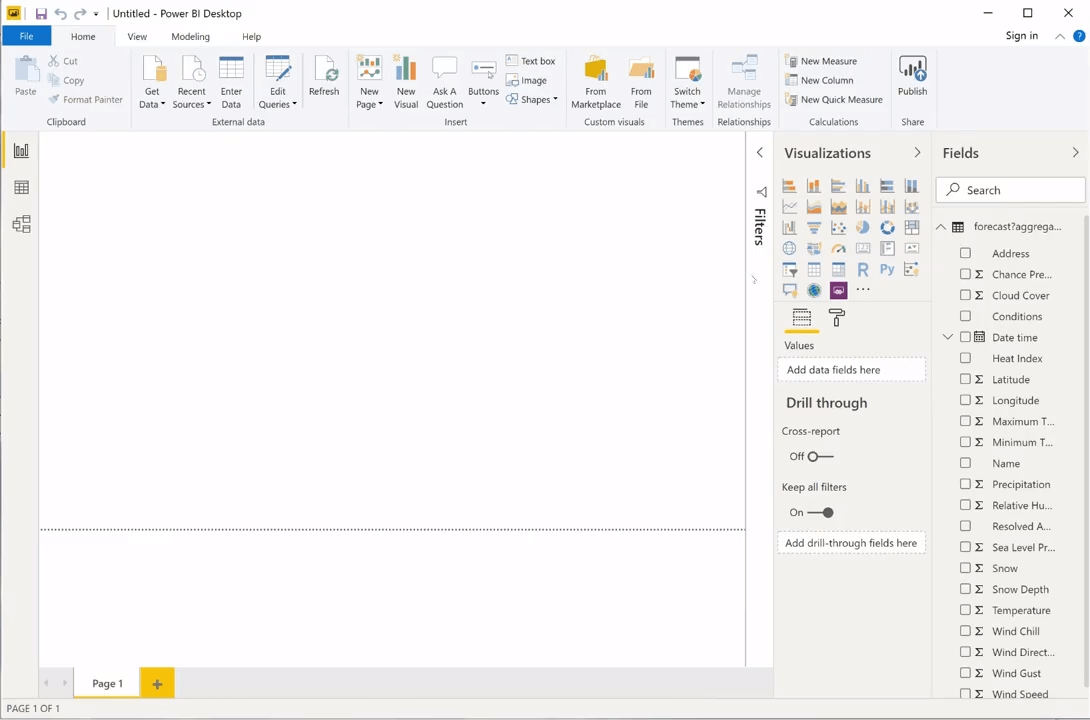Open the Modeling ribbon tab
Viewport: 1090px width, 720px height.
click(x=190, y=37)
